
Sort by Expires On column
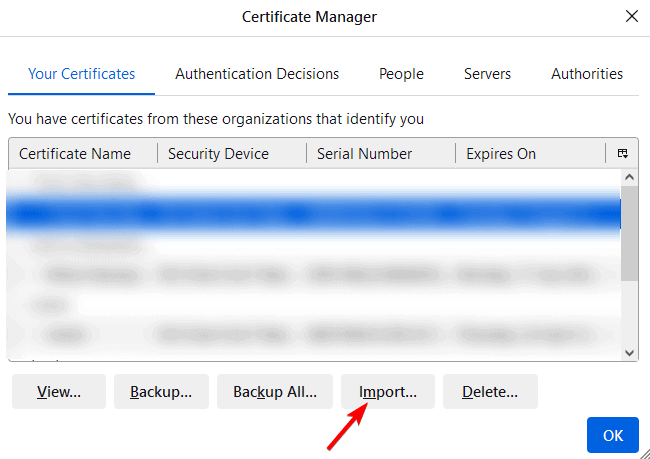click(501, 154)
